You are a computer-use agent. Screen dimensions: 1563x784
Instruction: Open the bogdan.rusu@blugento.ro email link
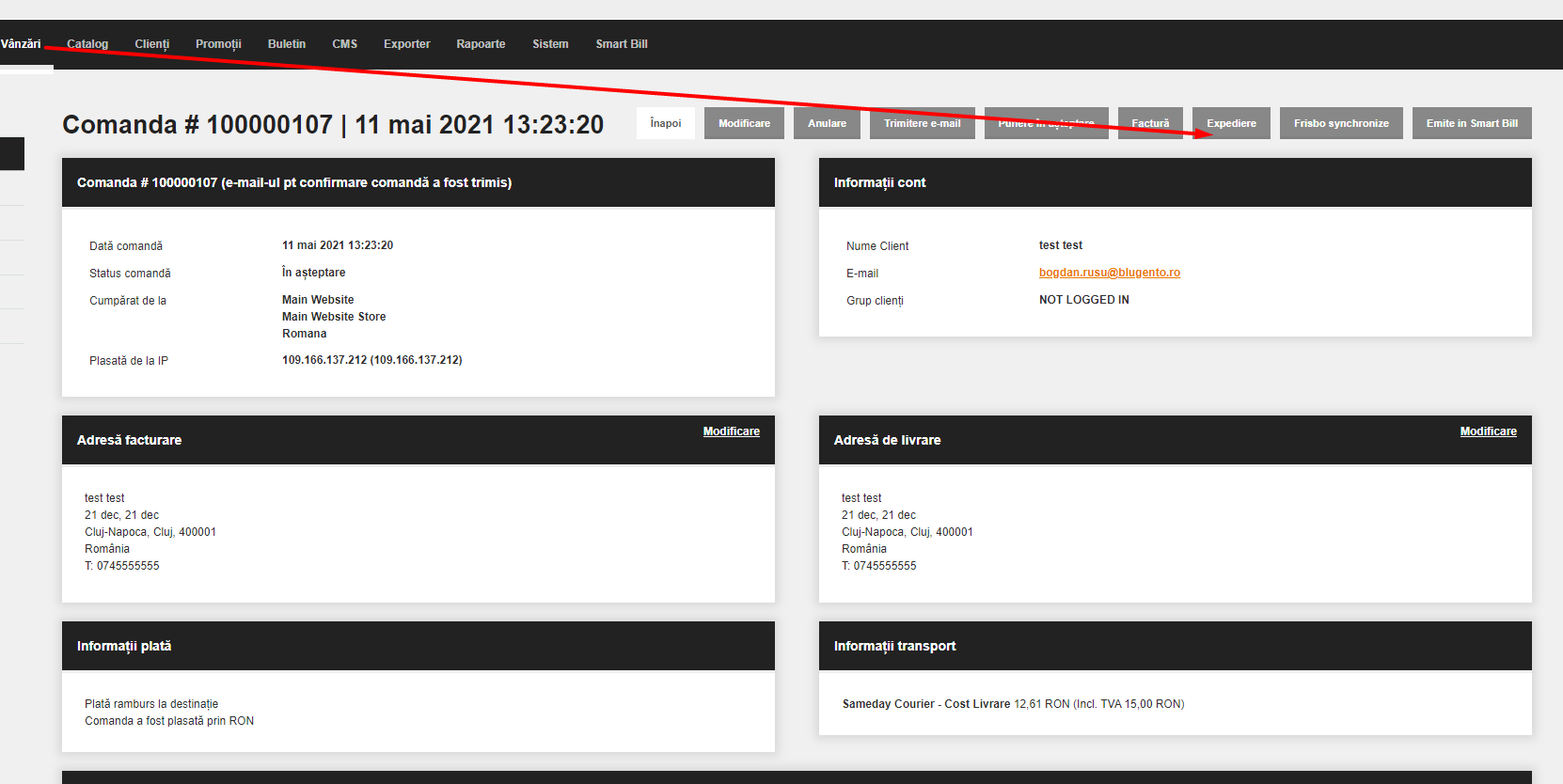(1110, 273)
